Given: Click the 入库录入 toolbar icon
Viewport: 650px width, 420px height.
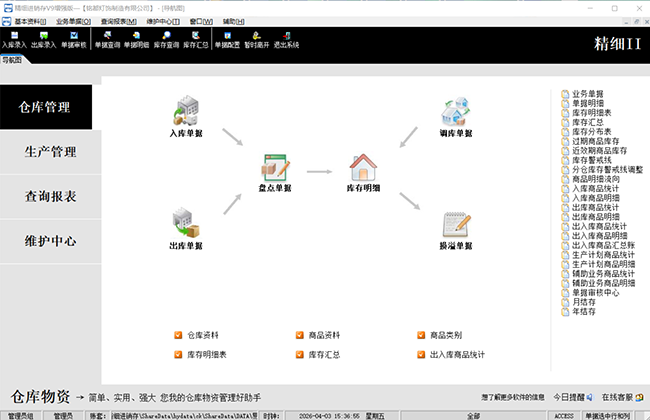Looking at the screenshot, I should coord(14,40).
